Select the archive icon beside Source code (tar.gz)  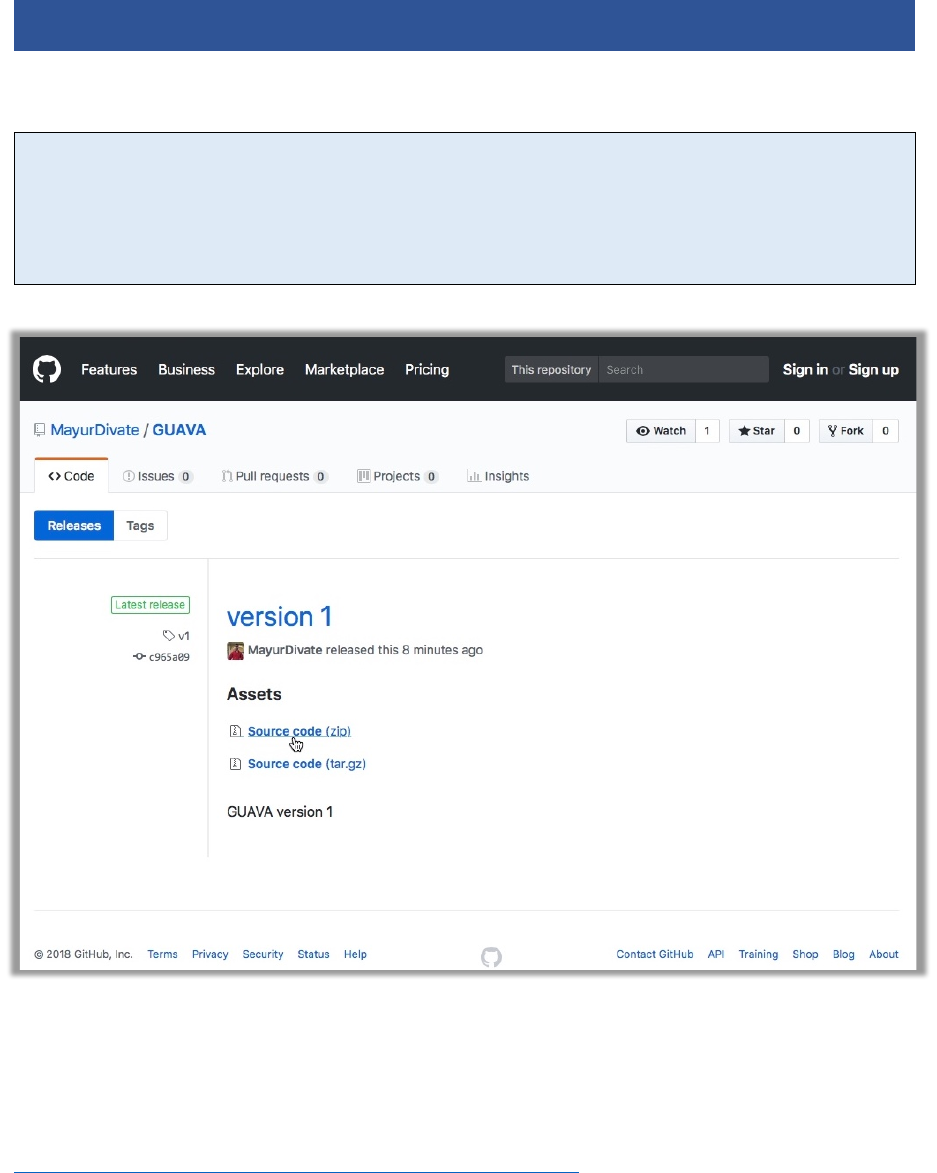tap(236, 764)
